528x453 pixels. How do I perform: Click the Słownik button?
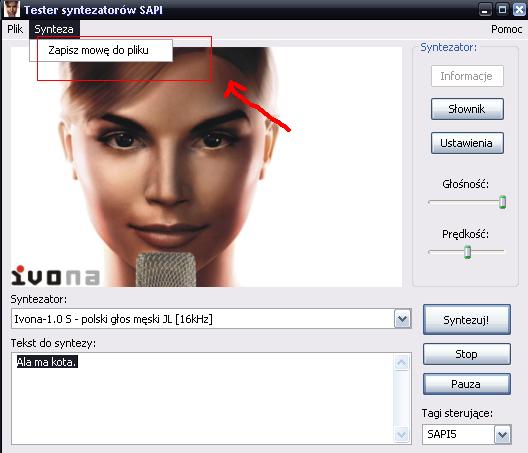coord(467,109)
